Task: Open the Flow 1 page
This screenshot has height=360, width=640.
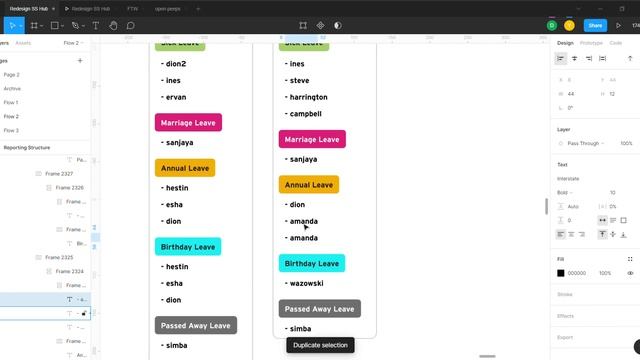Action: click(x=11, y=102)
